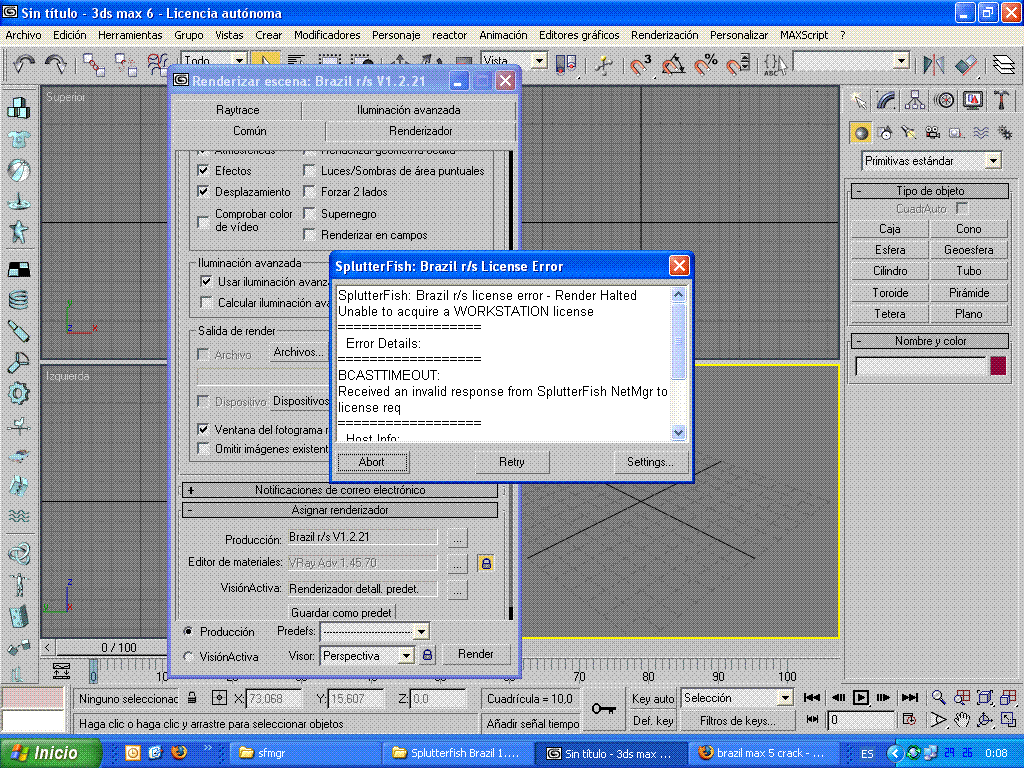Enable the Supernegro checkbox
This screenshot has width=1024, height=768.
[x=309, y=214]
